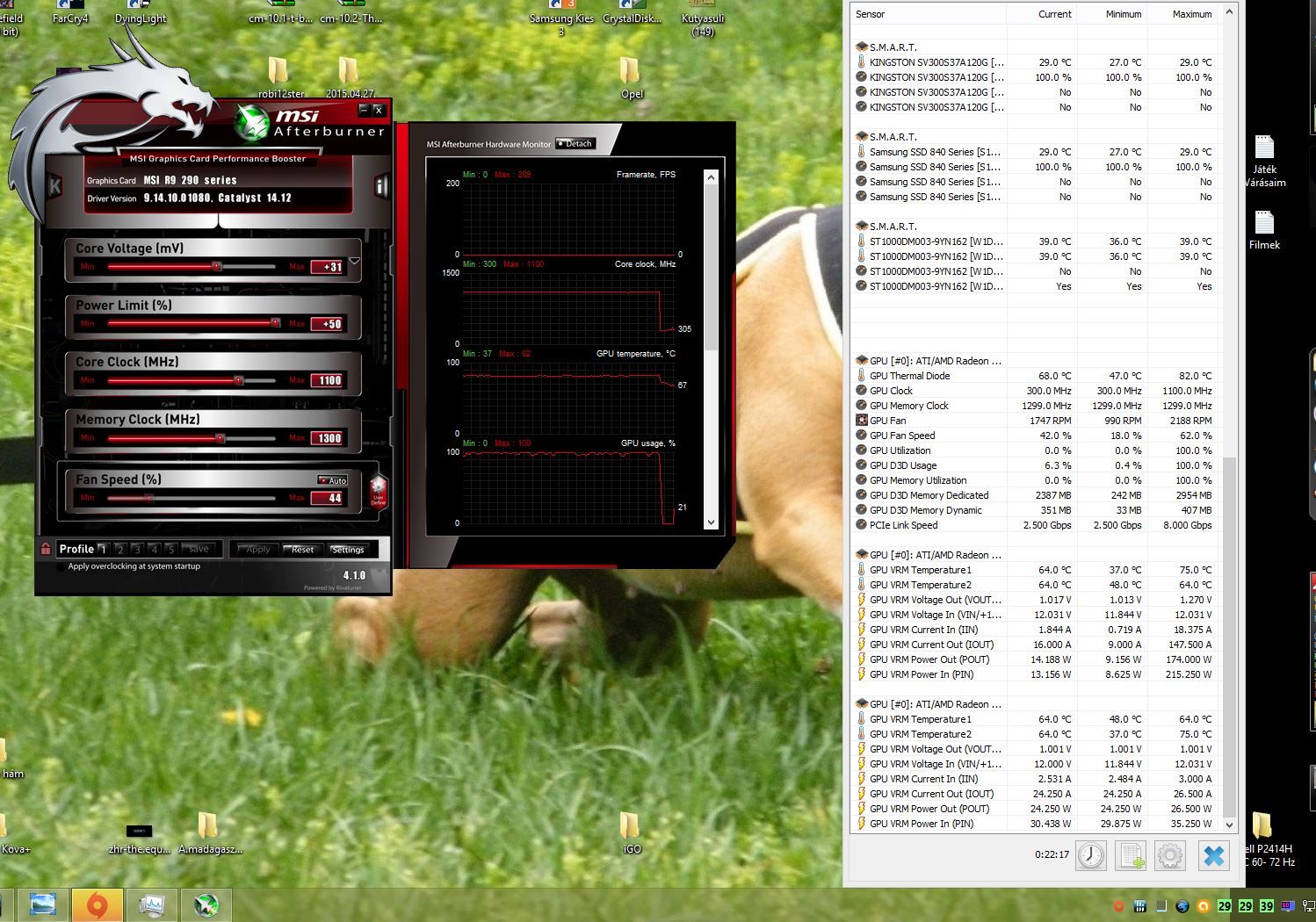Image resolution: width=1316 pixels, height=922 pixels.
Task: Click the tray temperature 39 icon
Action: pyautogui.click(x=1266, y=906)
